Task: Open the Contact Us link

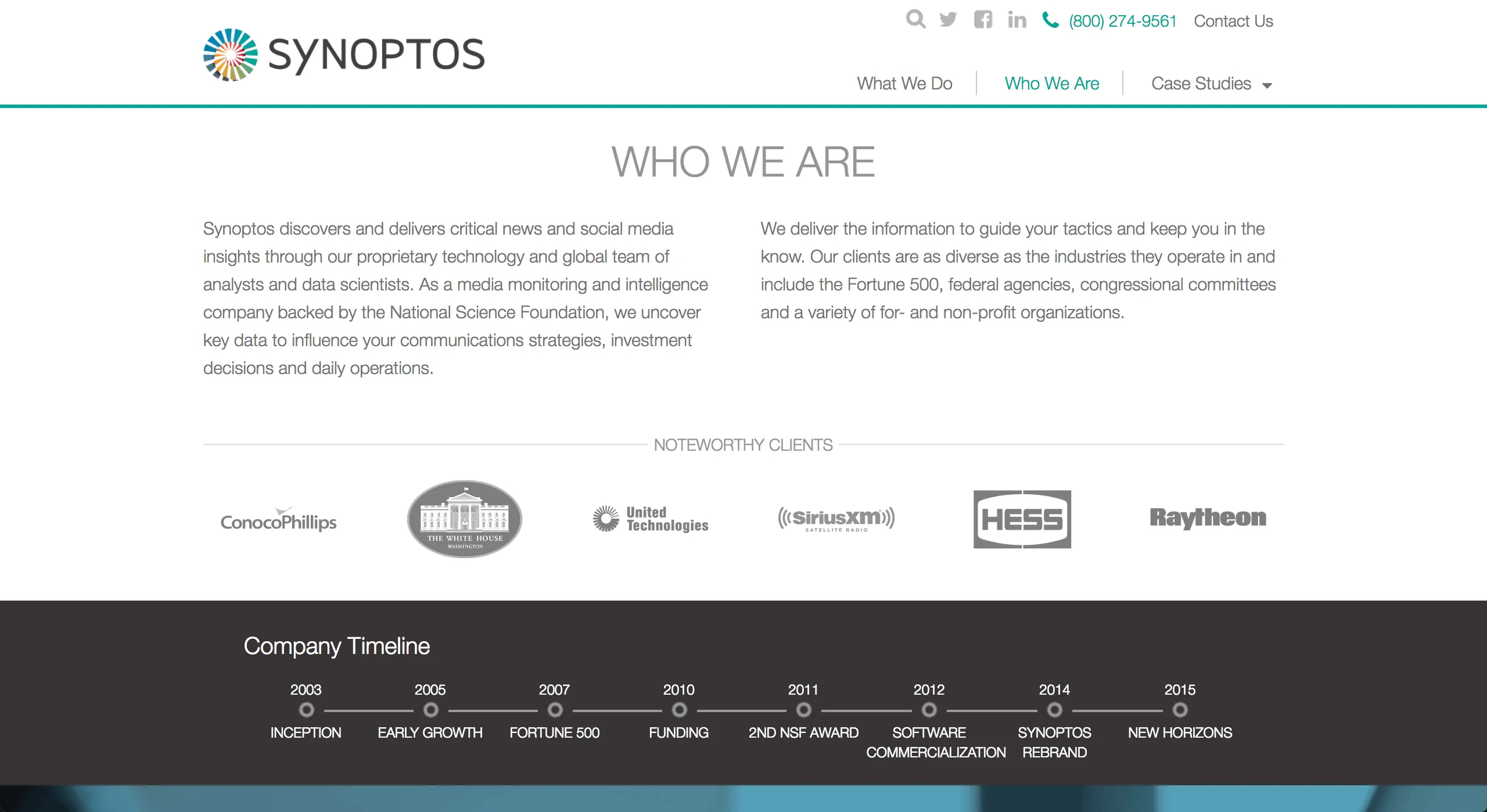Action: [1233, 21]
